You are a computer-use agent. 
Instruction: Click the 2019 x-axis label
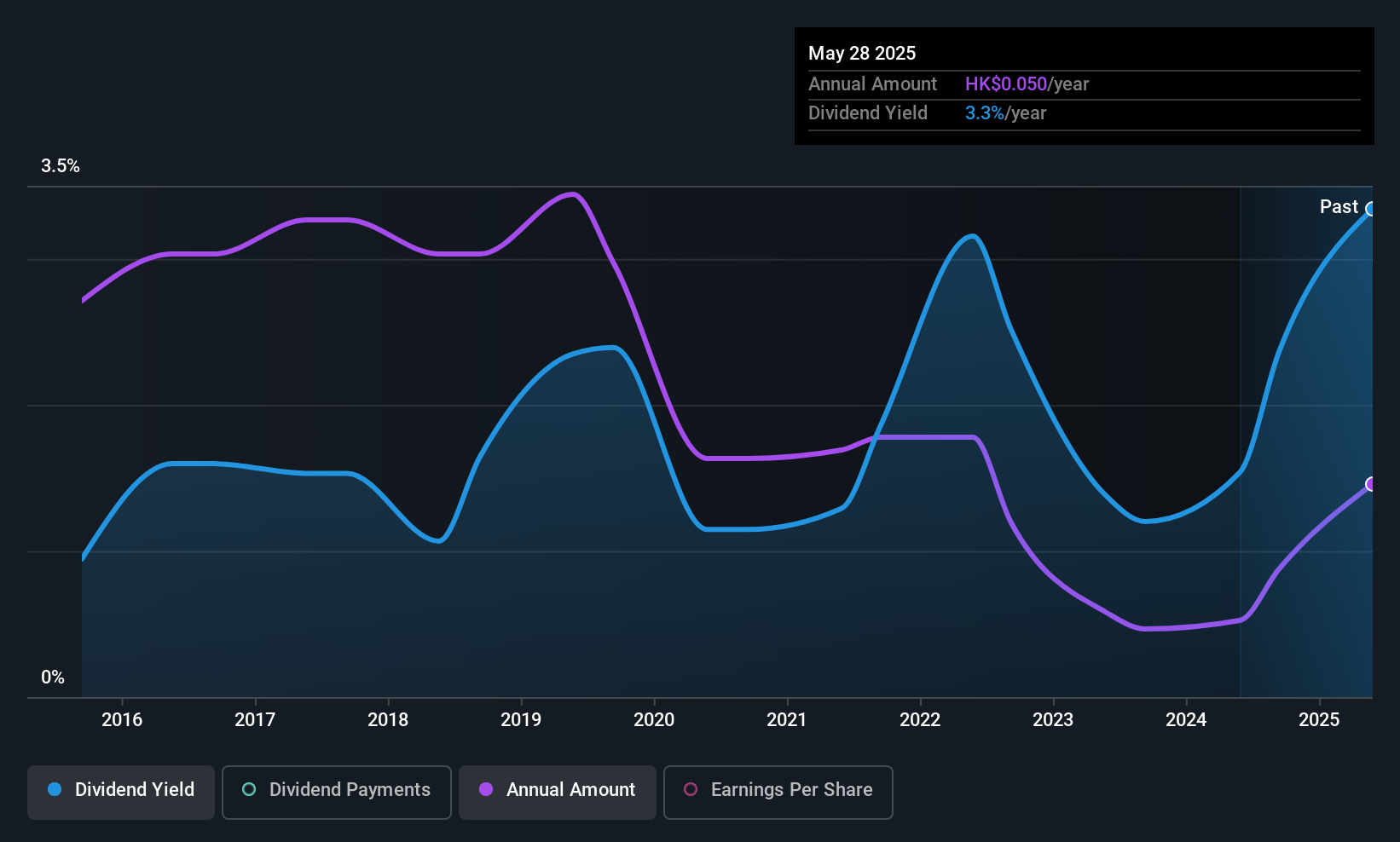[521, 719]
